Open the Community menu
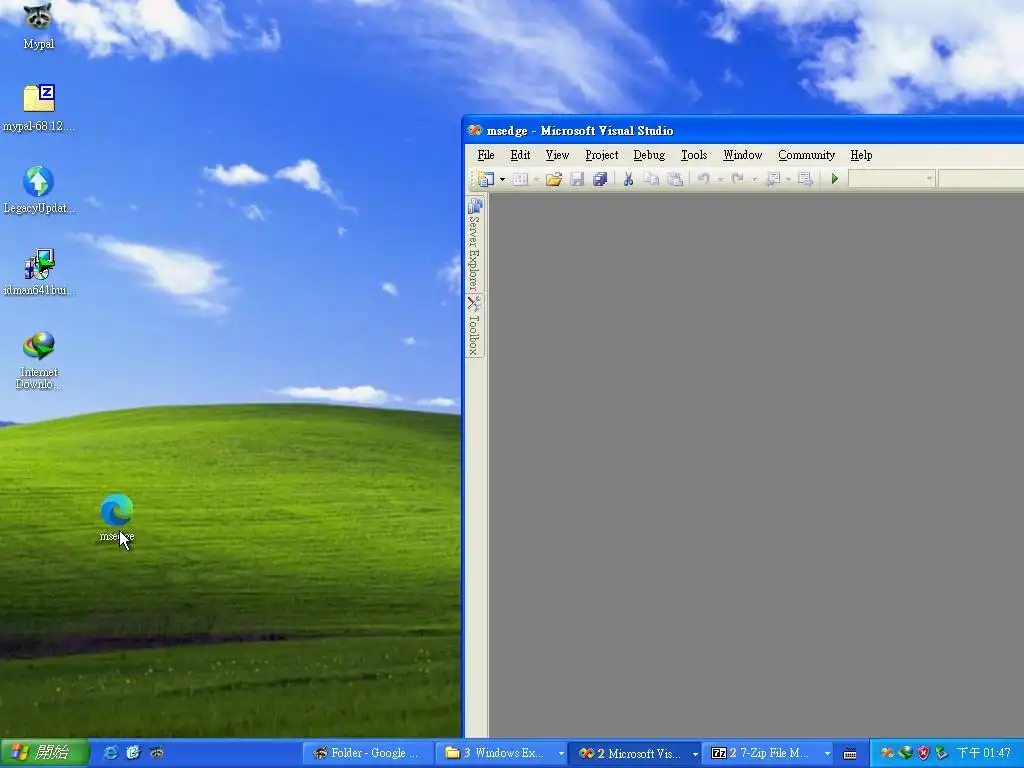 pyautogui.click(x=807, y=155)
